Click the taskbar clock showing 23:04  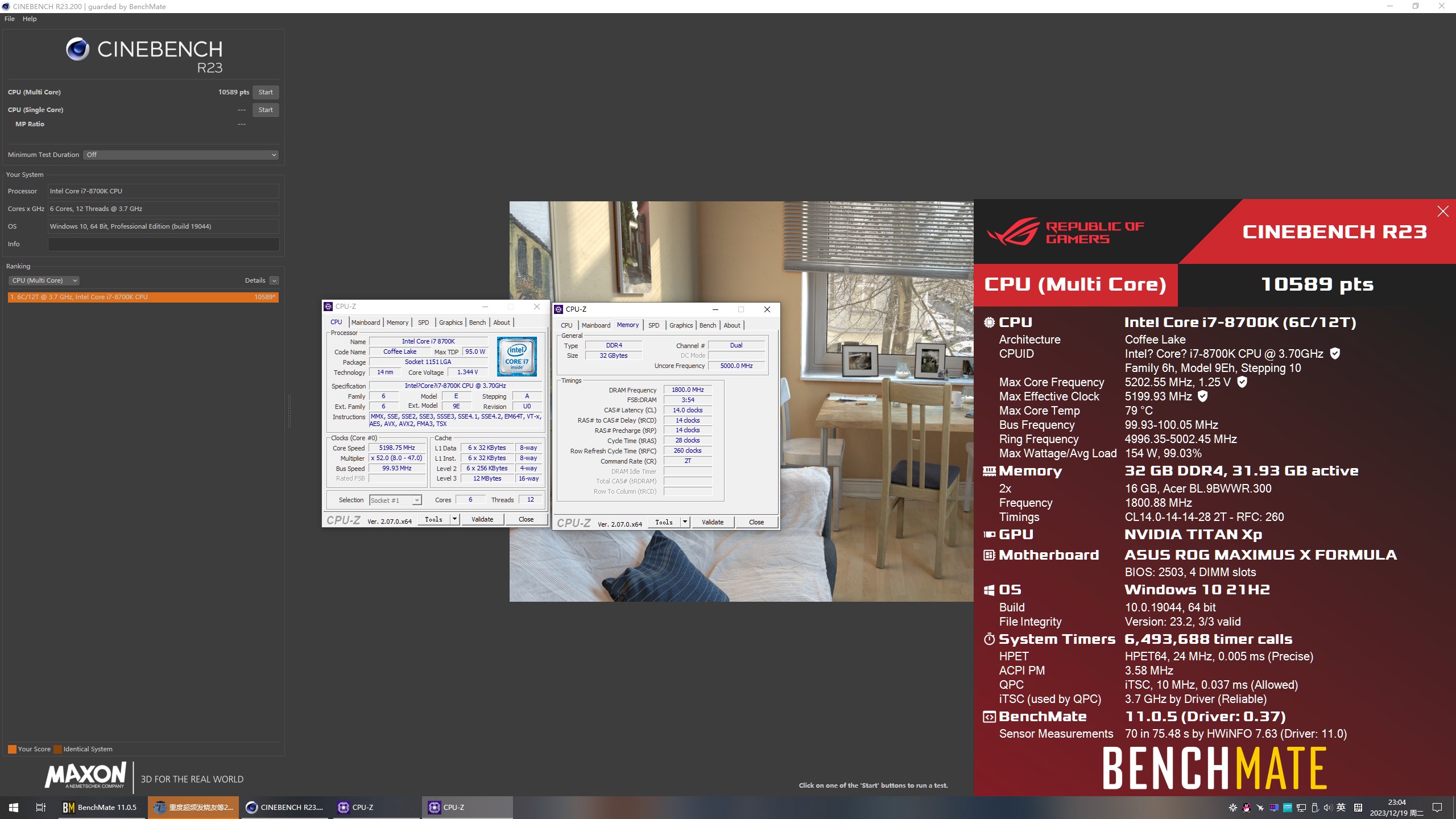coord(1397,808)
